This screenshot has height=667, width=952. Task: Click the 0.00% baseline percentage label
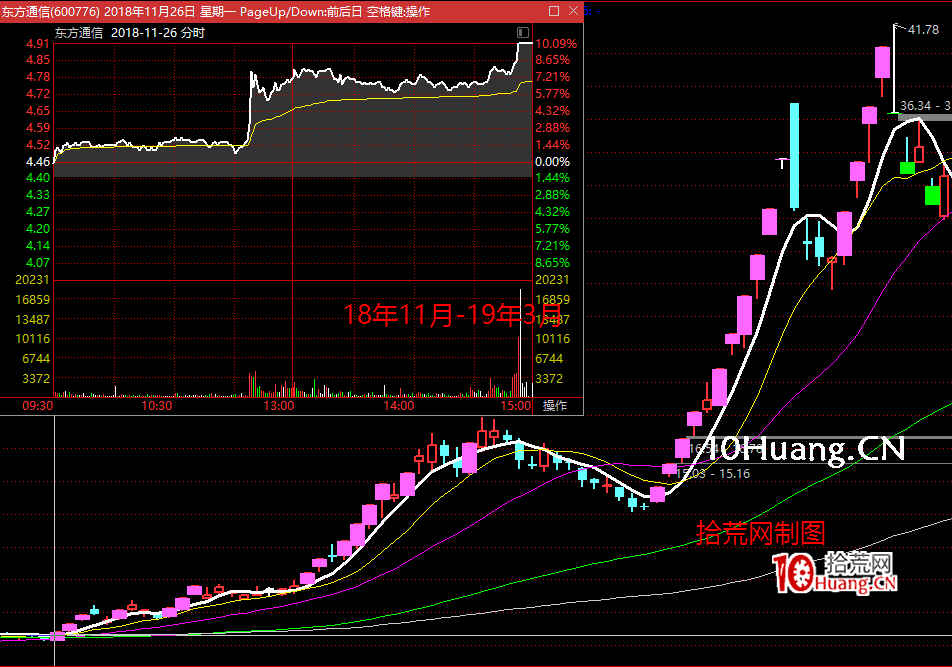[x=552, y=162]
